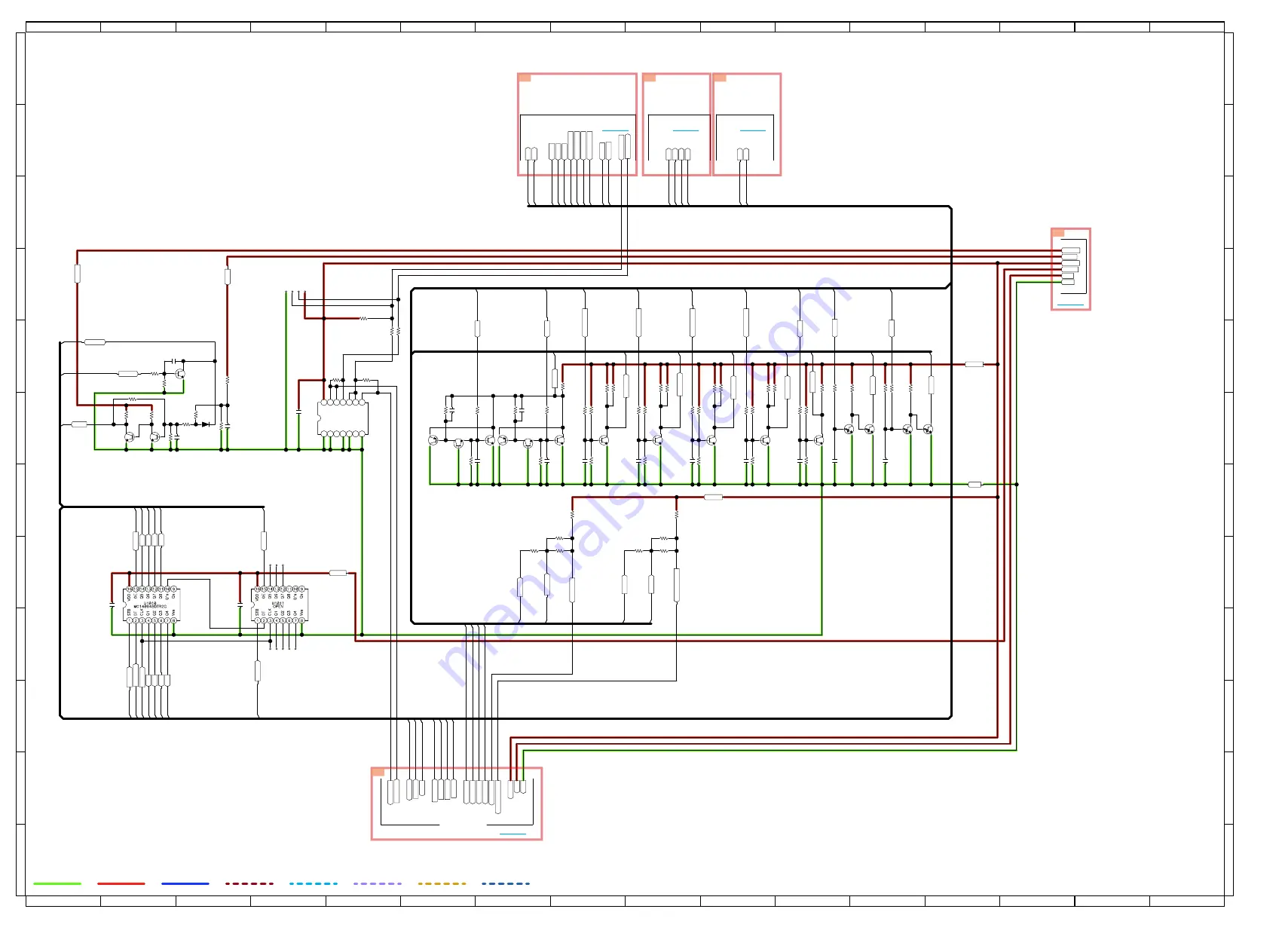Click the solid green legend line

57,883
